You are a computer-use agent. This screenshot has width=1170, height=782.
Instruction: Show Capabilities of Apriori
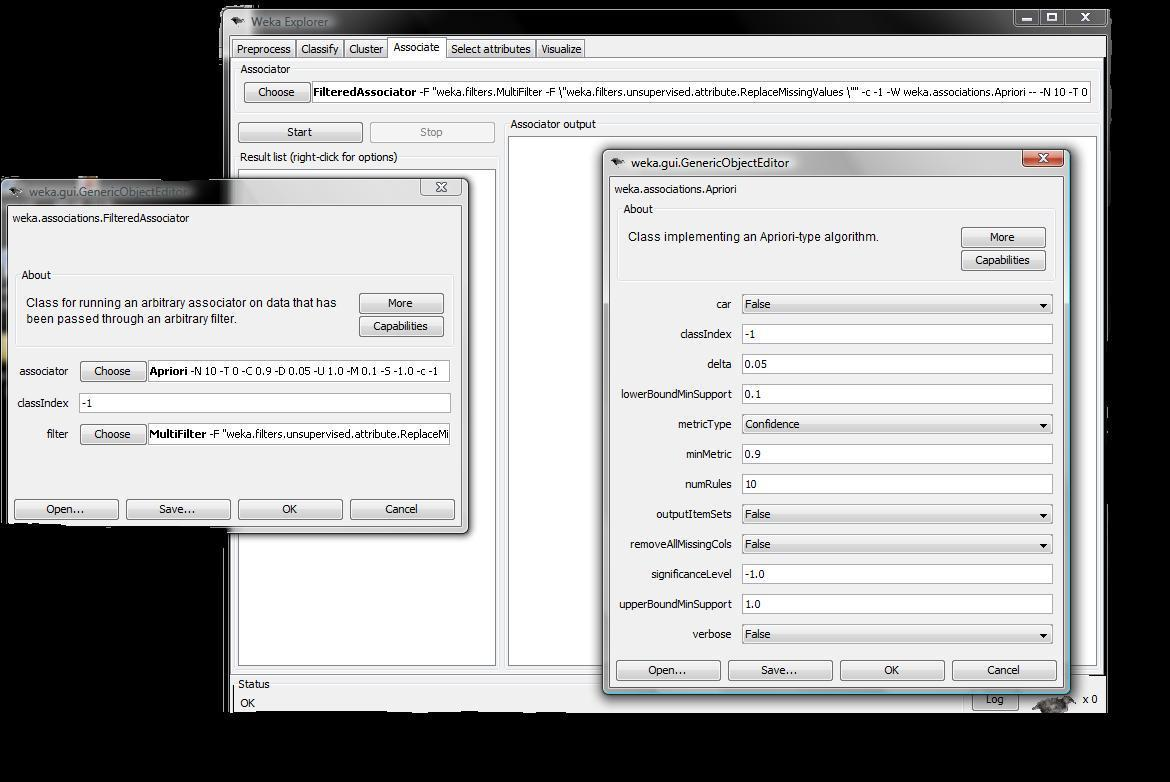click(x=1003, y=260)
